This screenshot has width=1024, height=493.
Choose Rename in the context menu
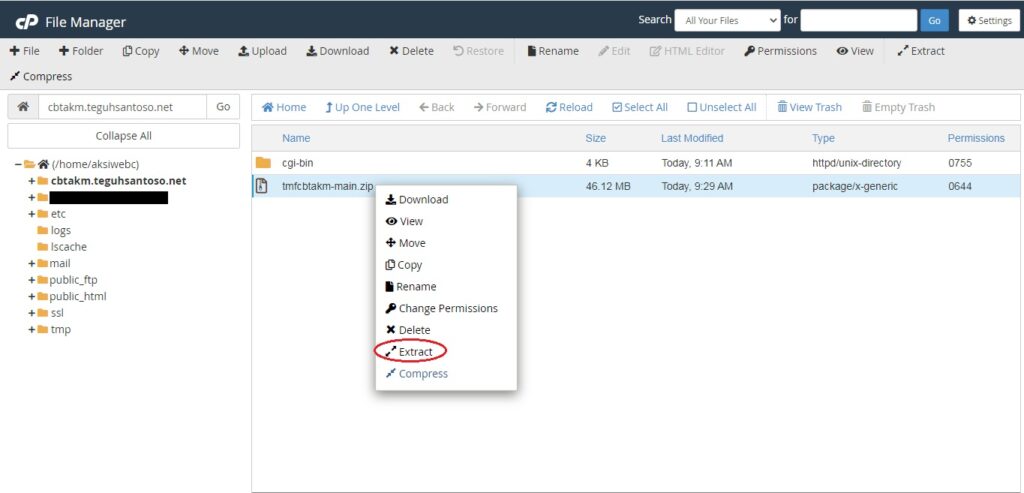pyautogui.click(x=411, y=287)
